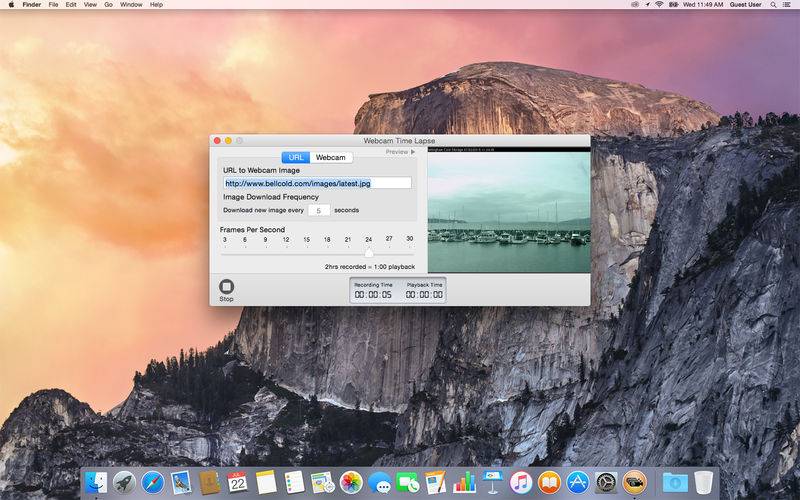Open the Wi-Fi status menu

point(659,5)
